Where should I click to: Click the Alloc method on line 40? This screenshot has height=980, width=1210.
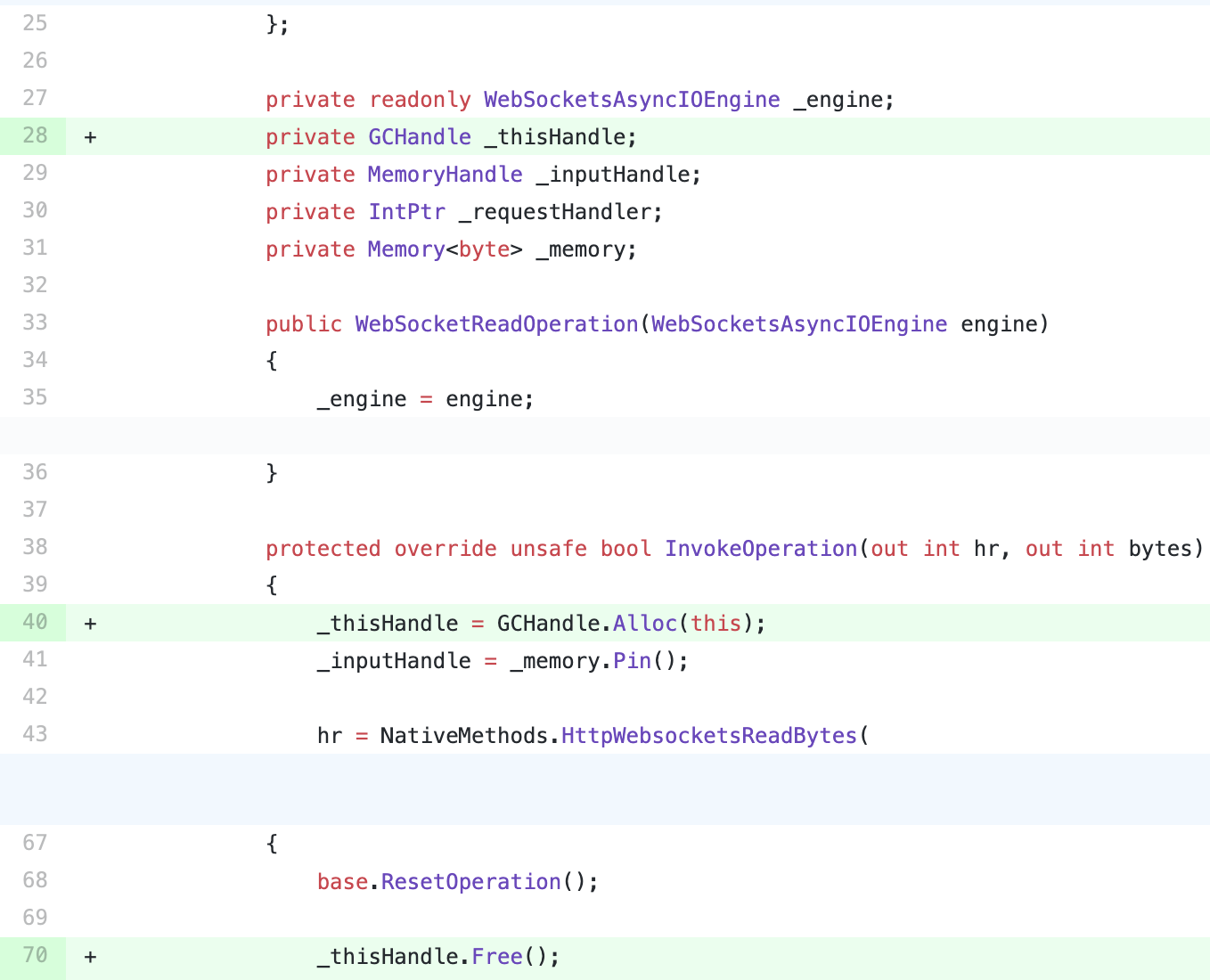645,624
